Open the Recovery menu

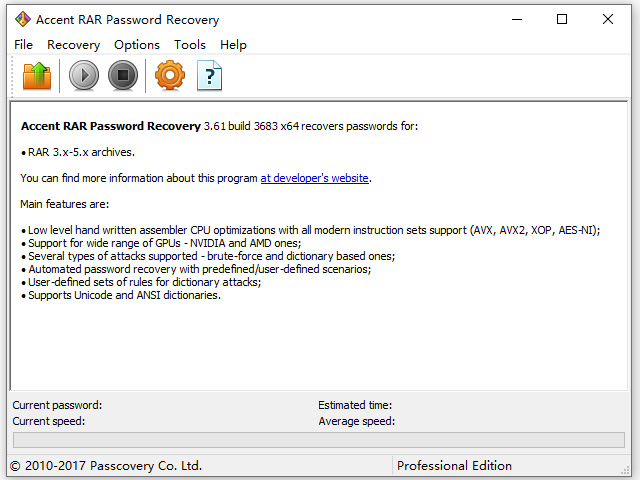click(x=73, y=44)
